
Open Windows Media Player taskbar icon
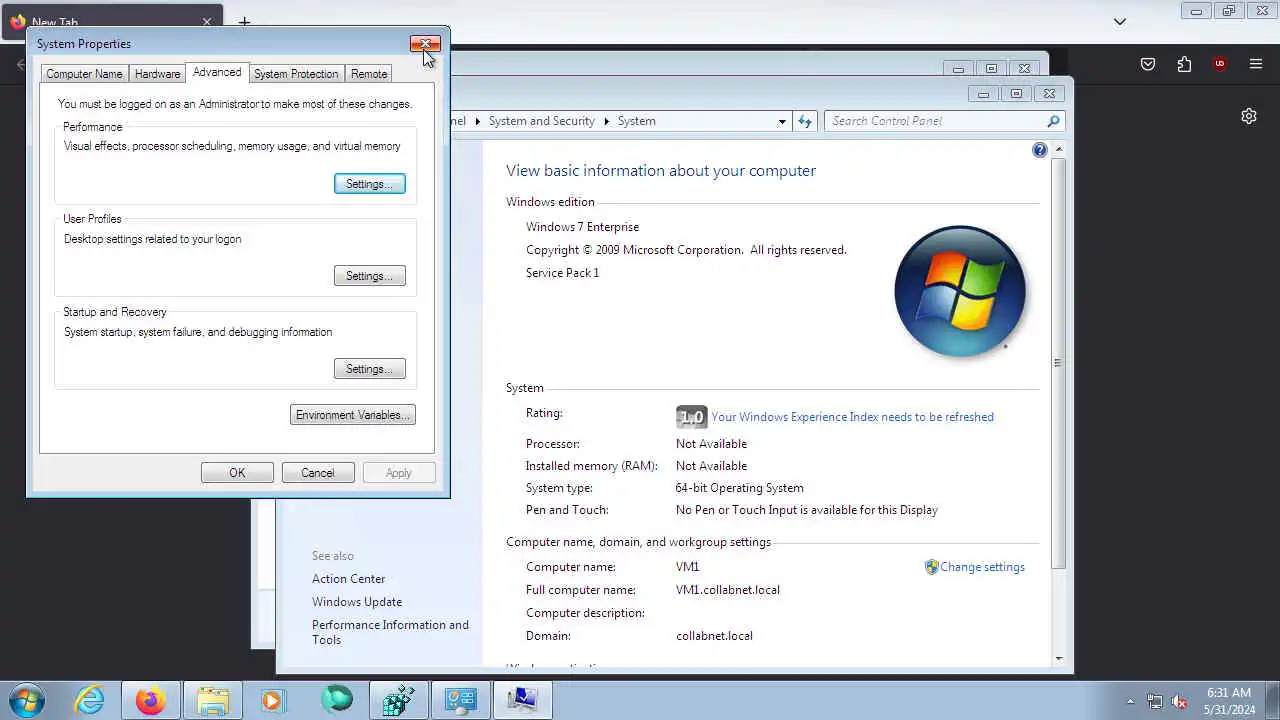(273, 700)
